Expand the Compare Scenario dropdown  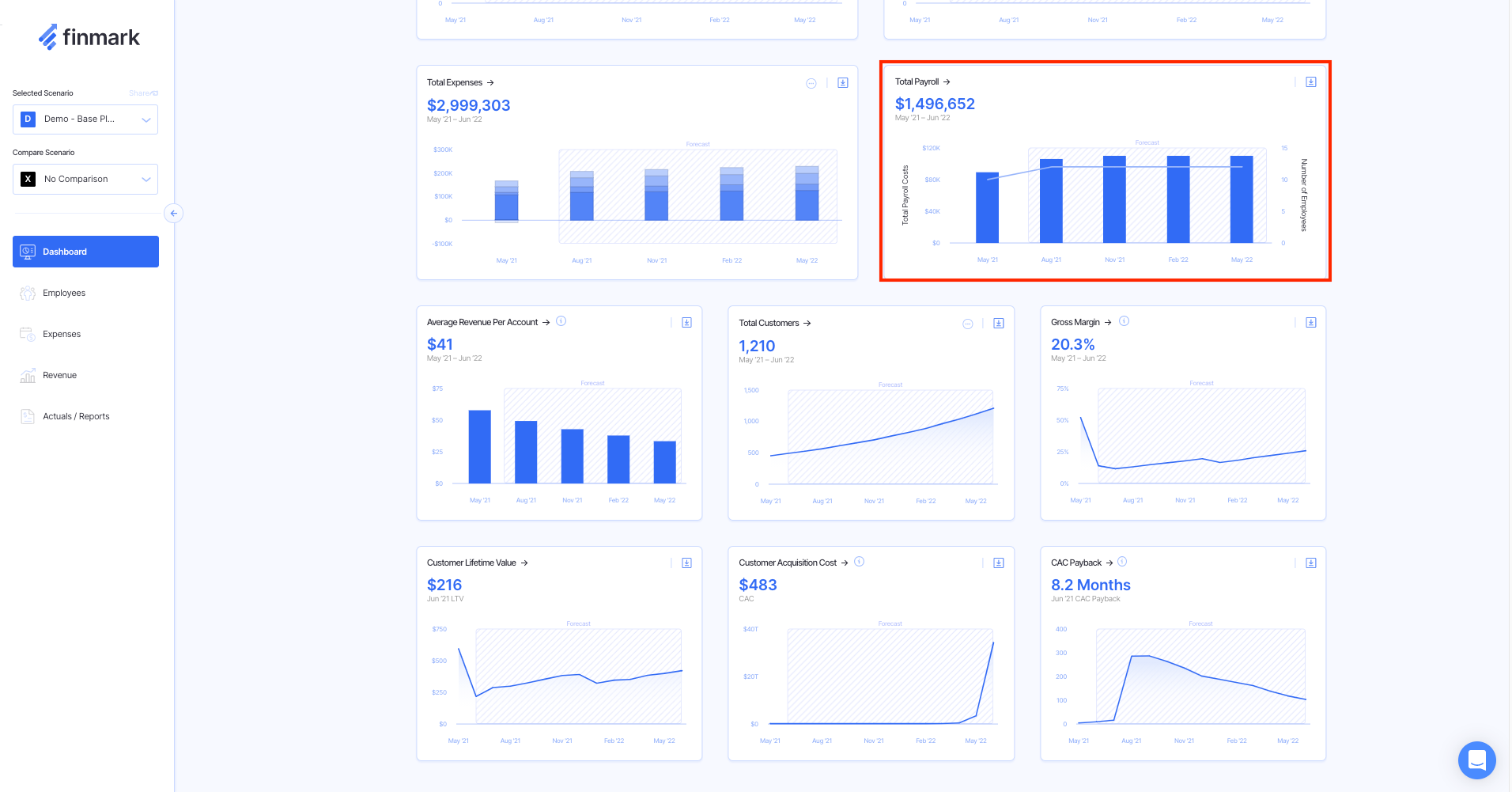85,179
